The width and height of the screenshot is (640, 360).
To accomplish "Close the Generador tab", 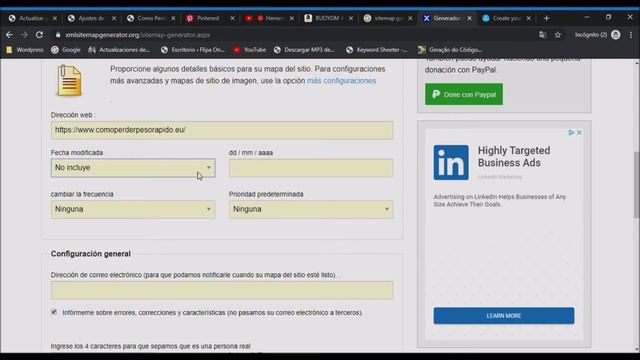I will (x=469, y=18).
